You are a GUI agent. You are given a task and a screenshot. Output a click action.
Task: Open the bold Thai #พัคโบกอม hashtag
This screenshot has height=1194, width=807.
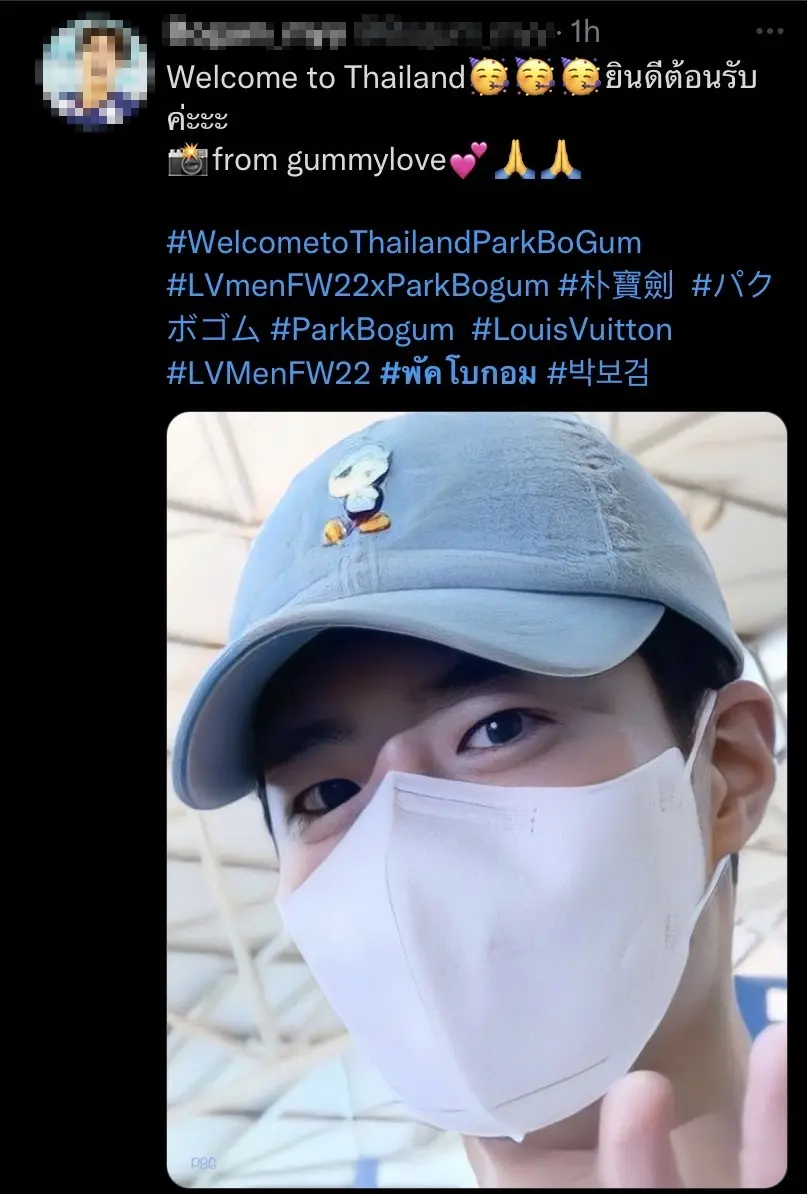pyautogui.click(x=458, y=373)
